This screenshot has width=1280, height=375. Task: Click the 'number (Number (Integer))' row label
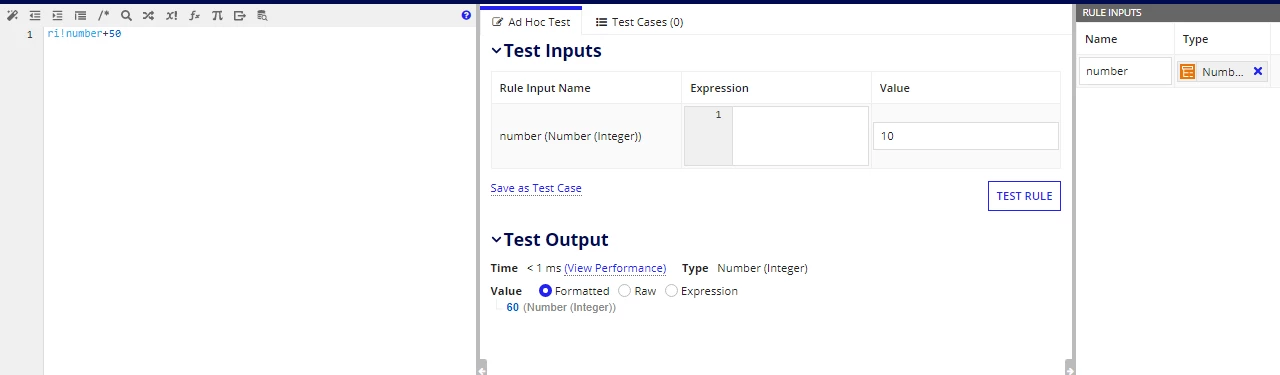[570, 136]
